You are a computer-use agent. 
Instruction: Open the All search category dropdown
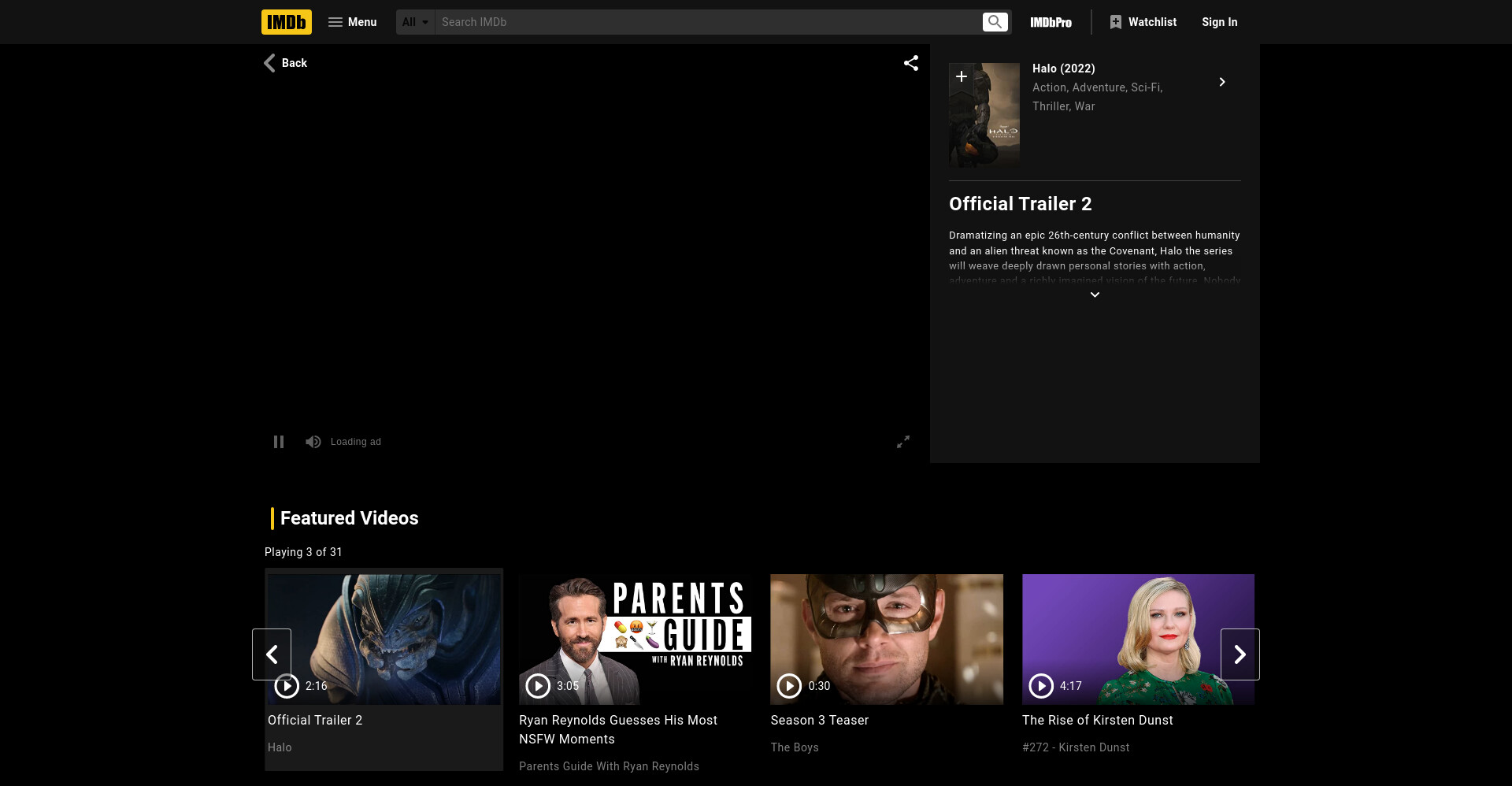point(416,22)
